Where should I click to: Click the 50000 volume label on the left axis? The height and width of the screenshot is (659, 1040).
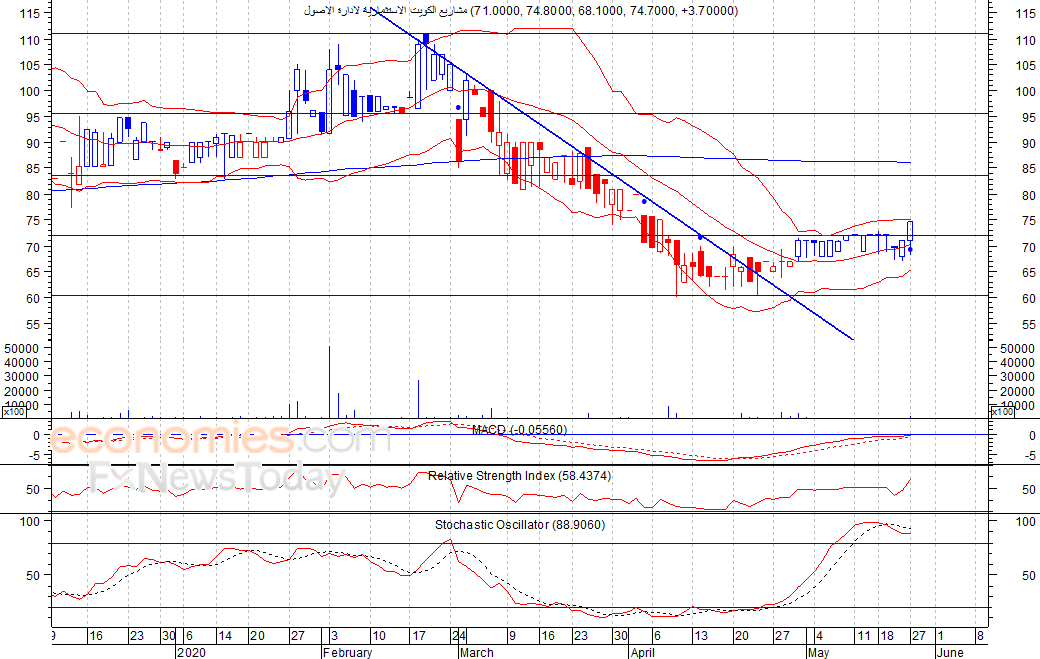click(x=22, y=348)
